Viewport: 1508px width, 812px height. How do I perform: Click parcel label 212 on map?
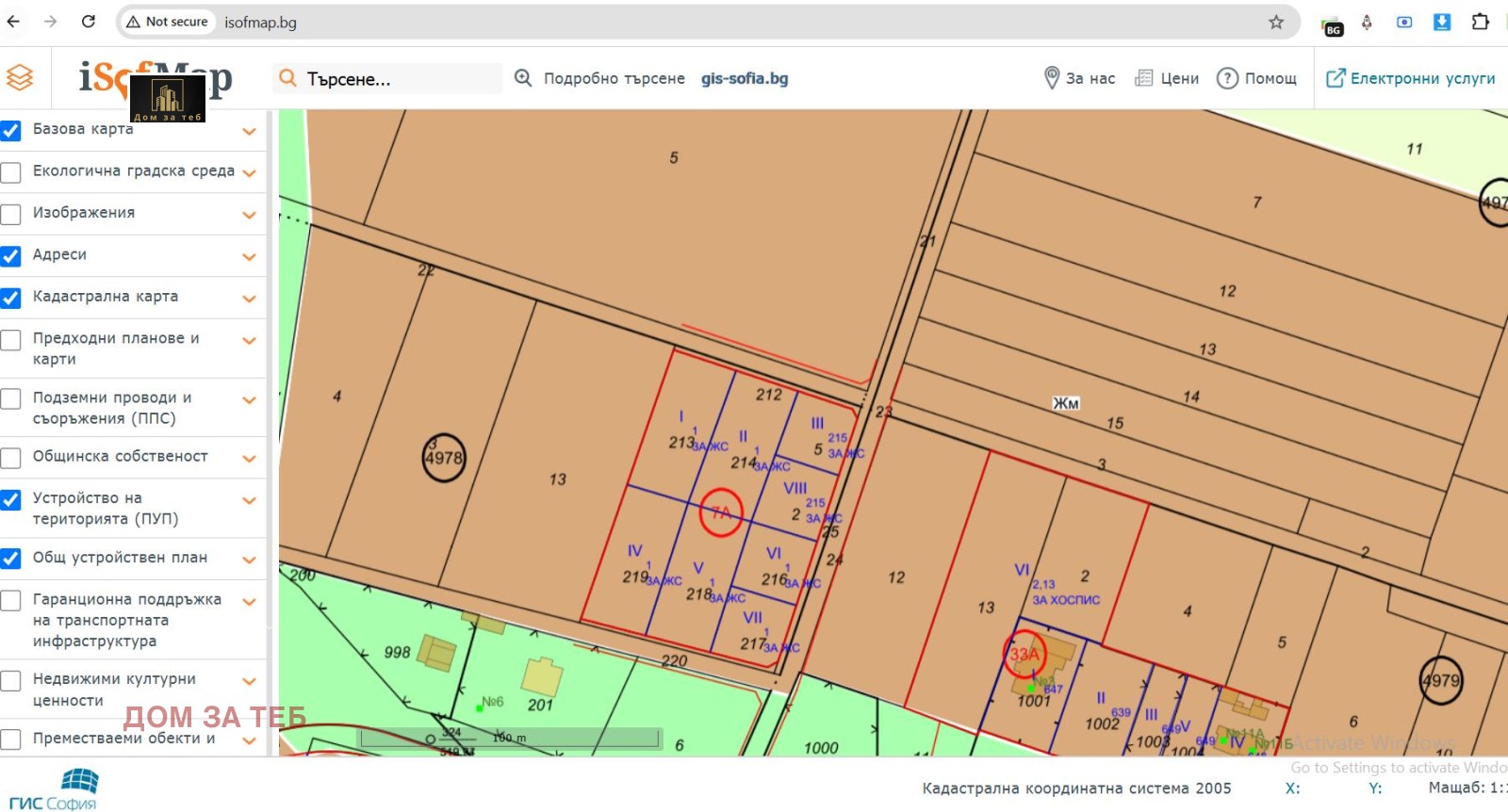(769, 395)
